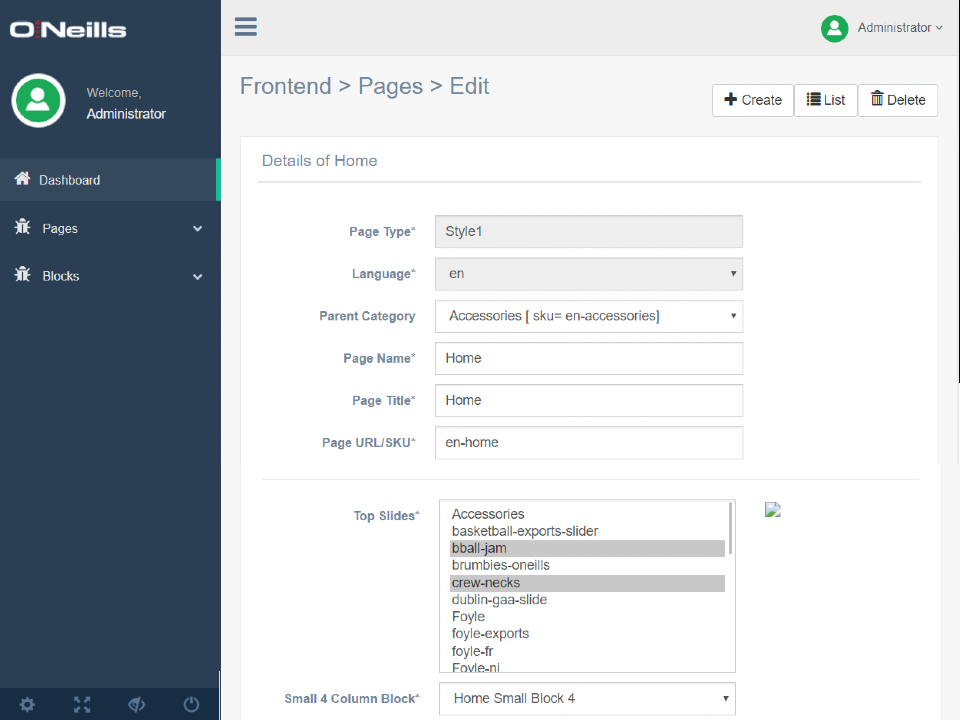Image resolution: width=960 pixels, height=720 pixels.
Task: Click the fullscreen expand icon
Action: 82,705
